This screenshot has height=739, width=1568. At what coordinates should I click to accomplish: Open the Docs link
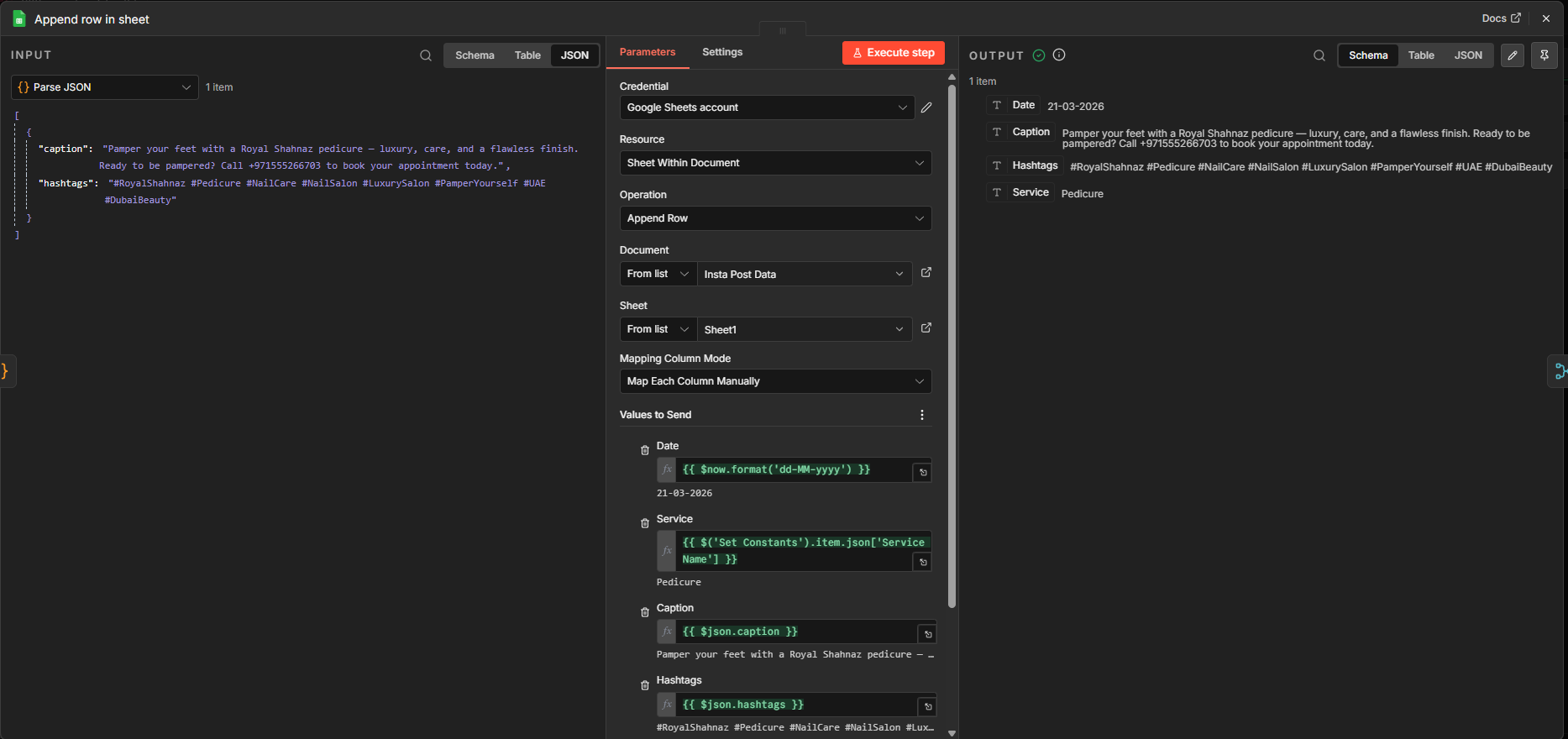[1501, 18]
